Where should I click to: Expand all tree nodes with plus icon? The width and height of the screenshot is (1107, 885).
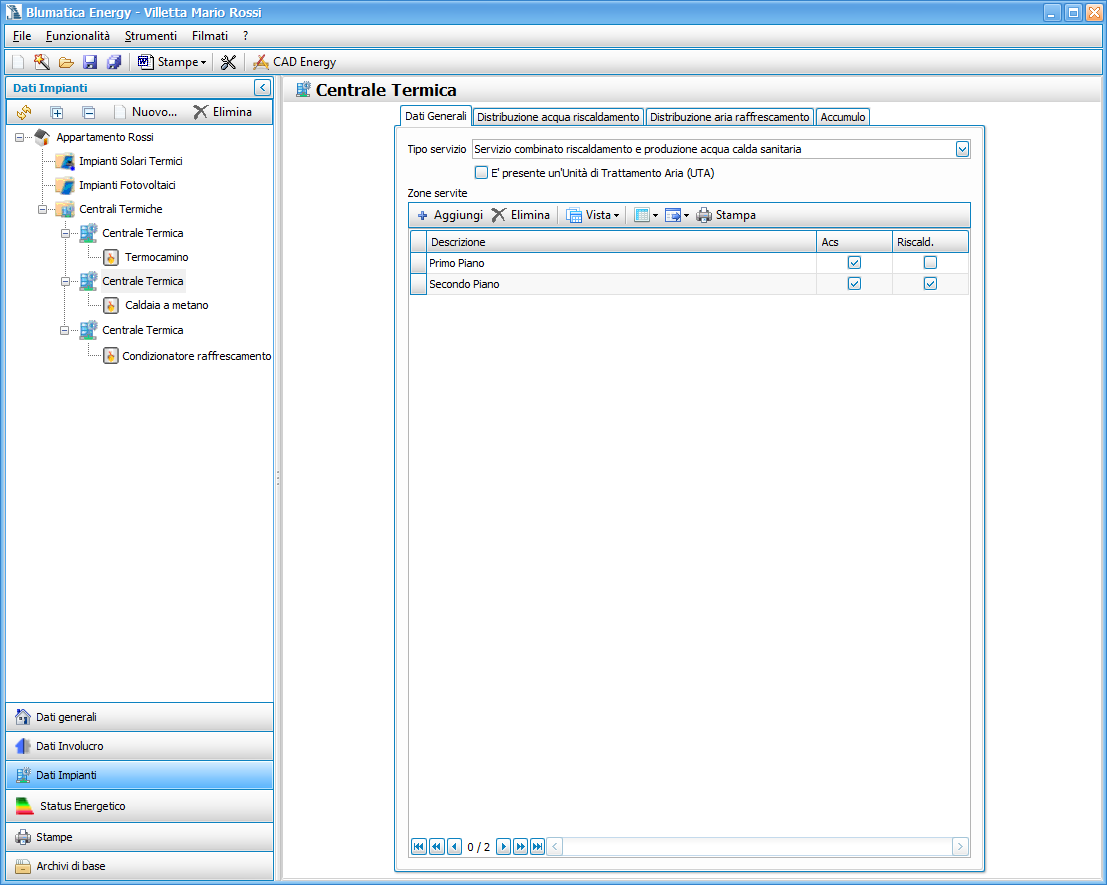[x=57, y=112]
